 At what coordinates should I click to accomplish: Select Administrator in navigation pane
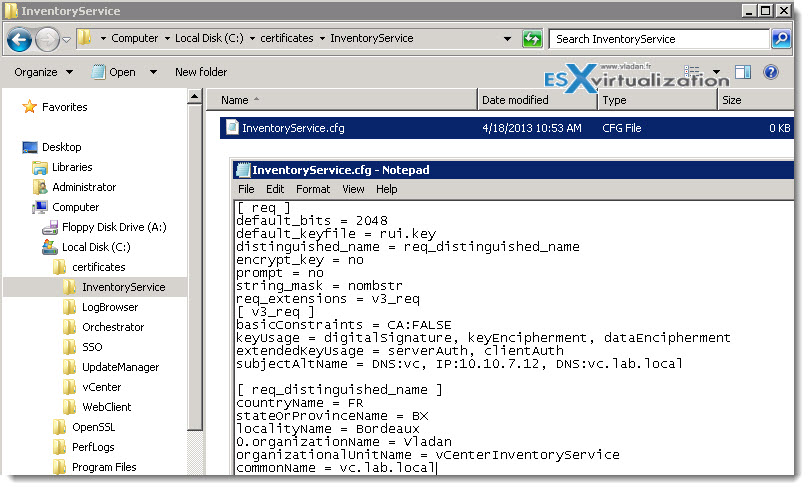click(84, 187)
